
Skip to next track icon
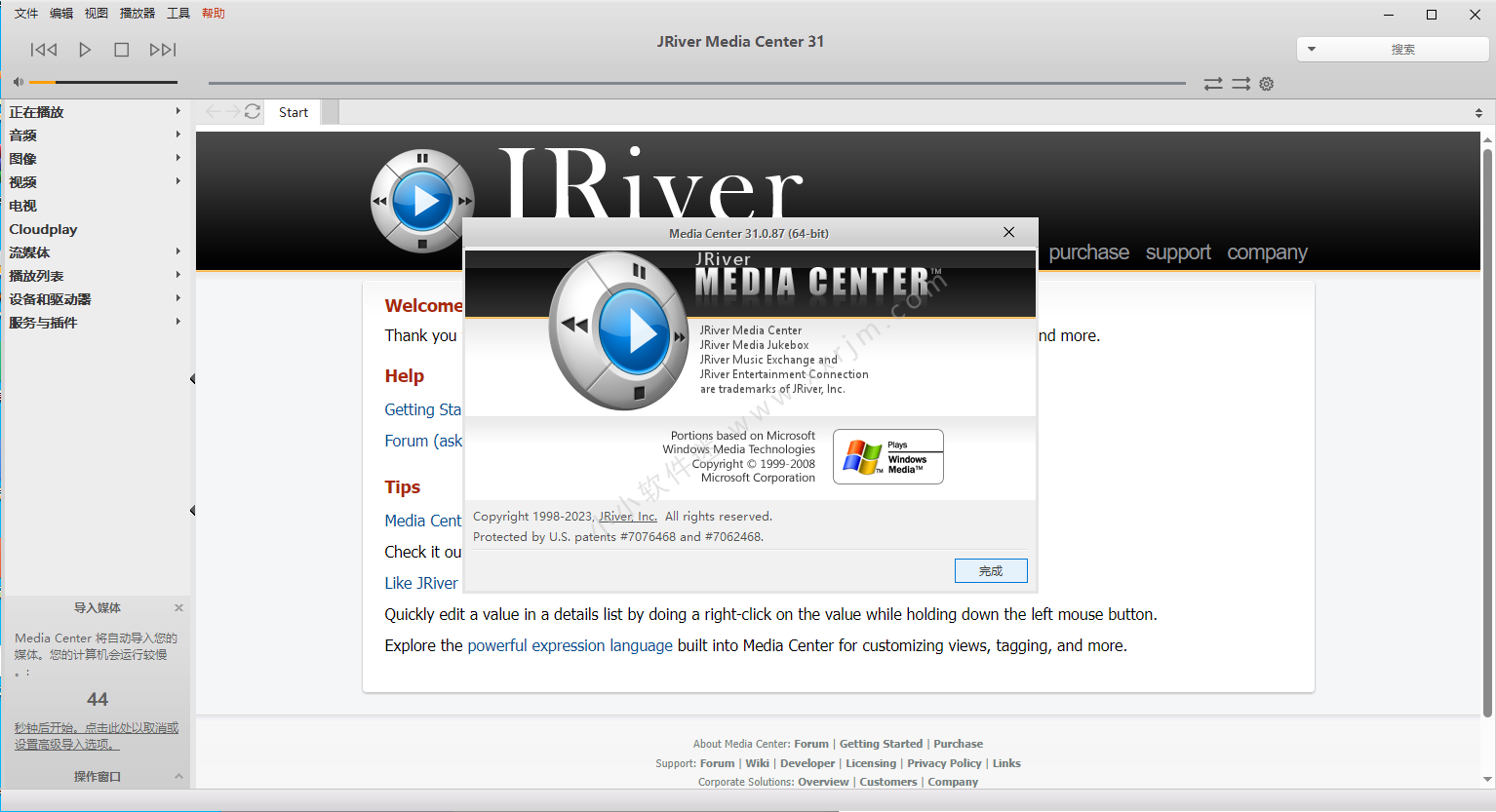pyautogui.click(x=163, y=49)
